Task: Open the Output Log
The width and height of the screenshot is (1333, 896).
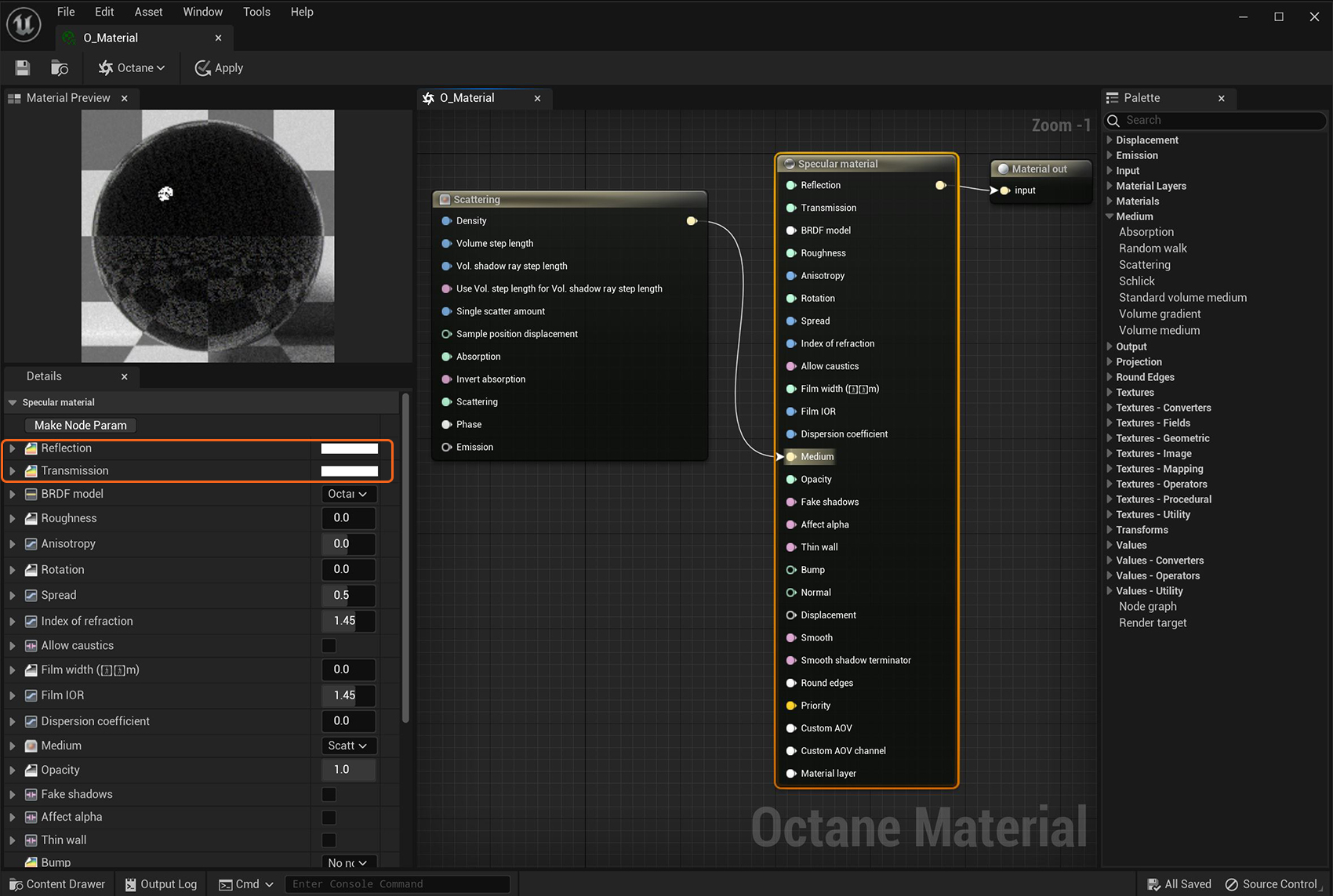Action: pos(161,884)
